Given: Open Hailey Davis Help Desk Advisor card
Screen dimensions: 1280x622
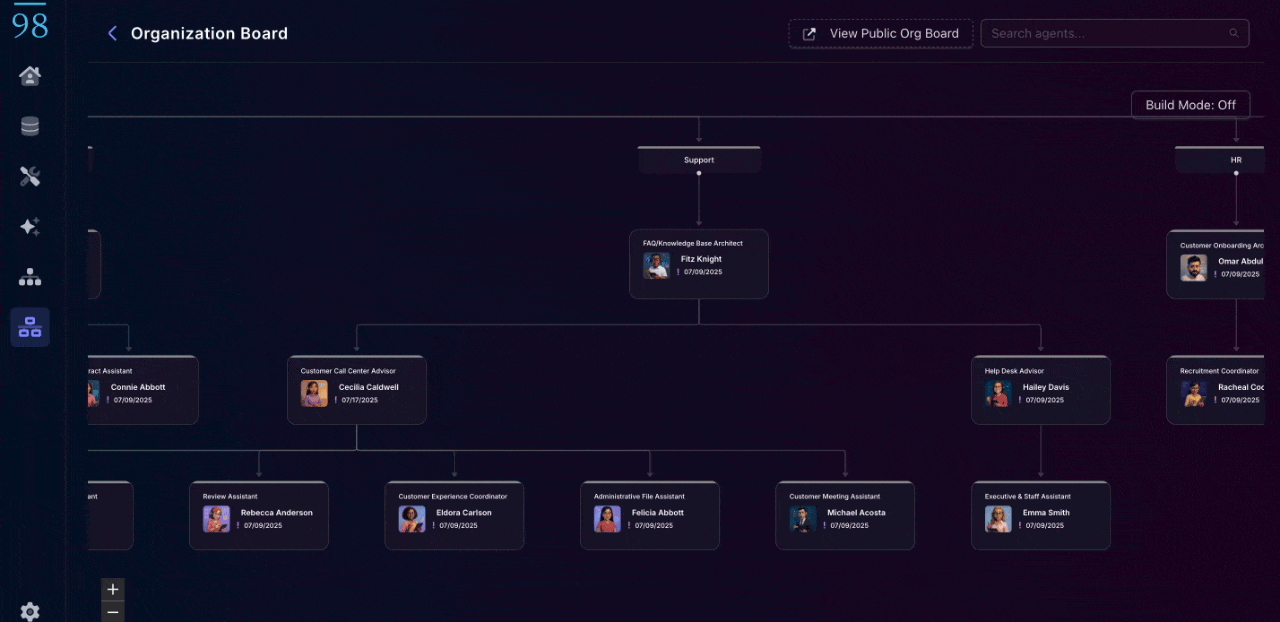Looking at the screenshot, I should [1040, 390].
